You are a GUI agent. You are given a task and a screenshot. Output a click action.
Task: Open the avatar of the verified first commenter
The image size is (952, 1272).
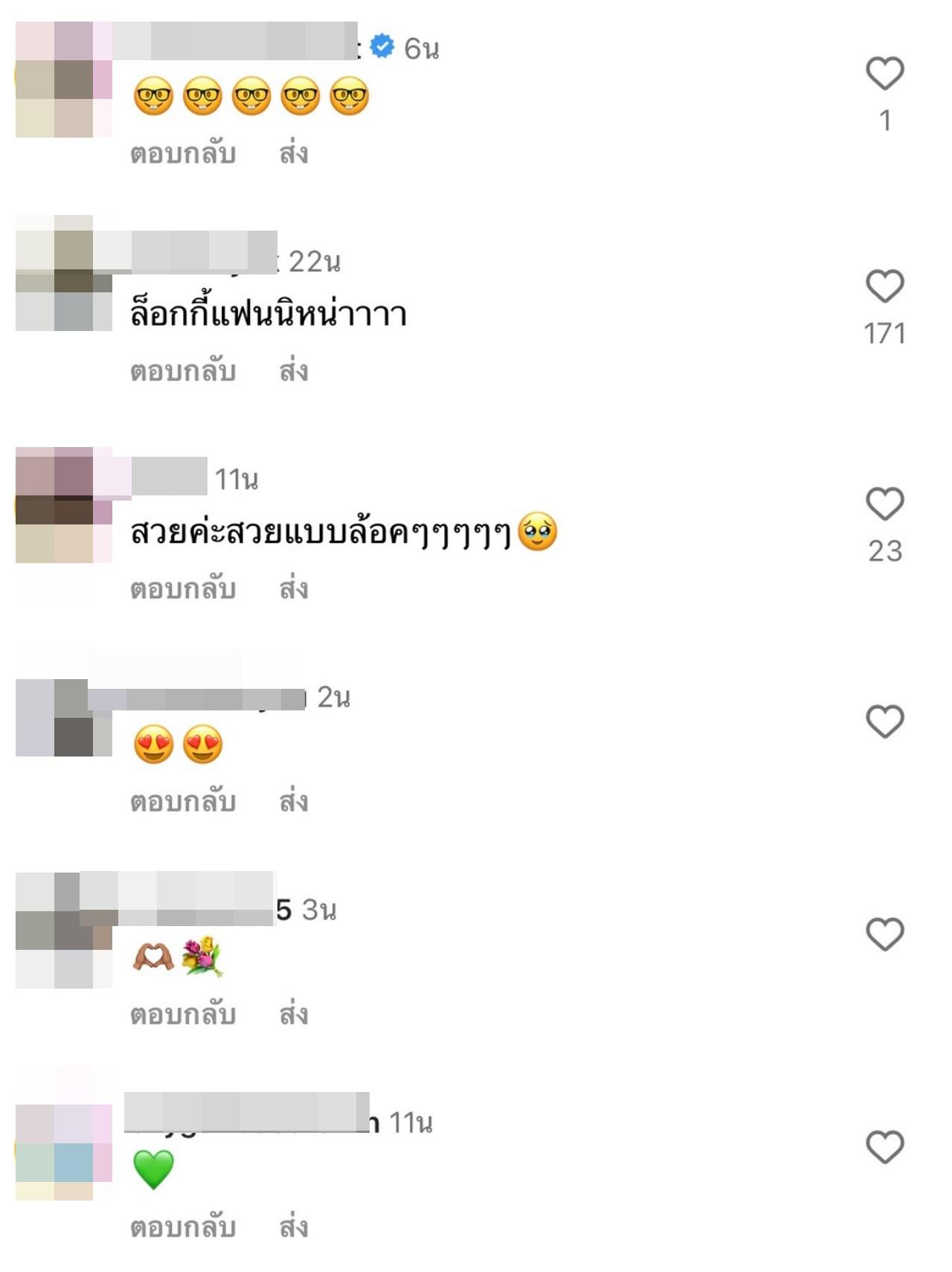(x=64, y=80)
